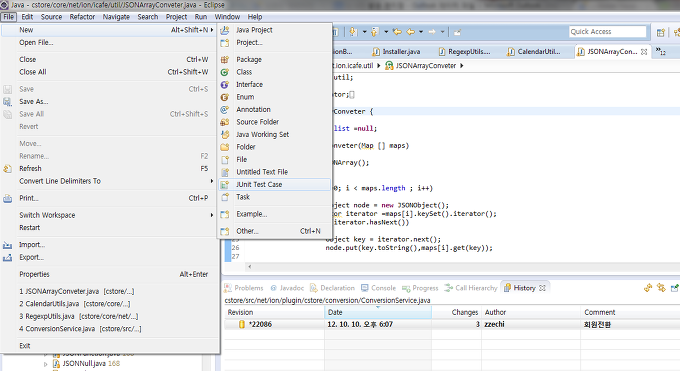Click last edit location toolbar icon
The width and height of the screenshot is (680, 371).
tap(397, 32)
